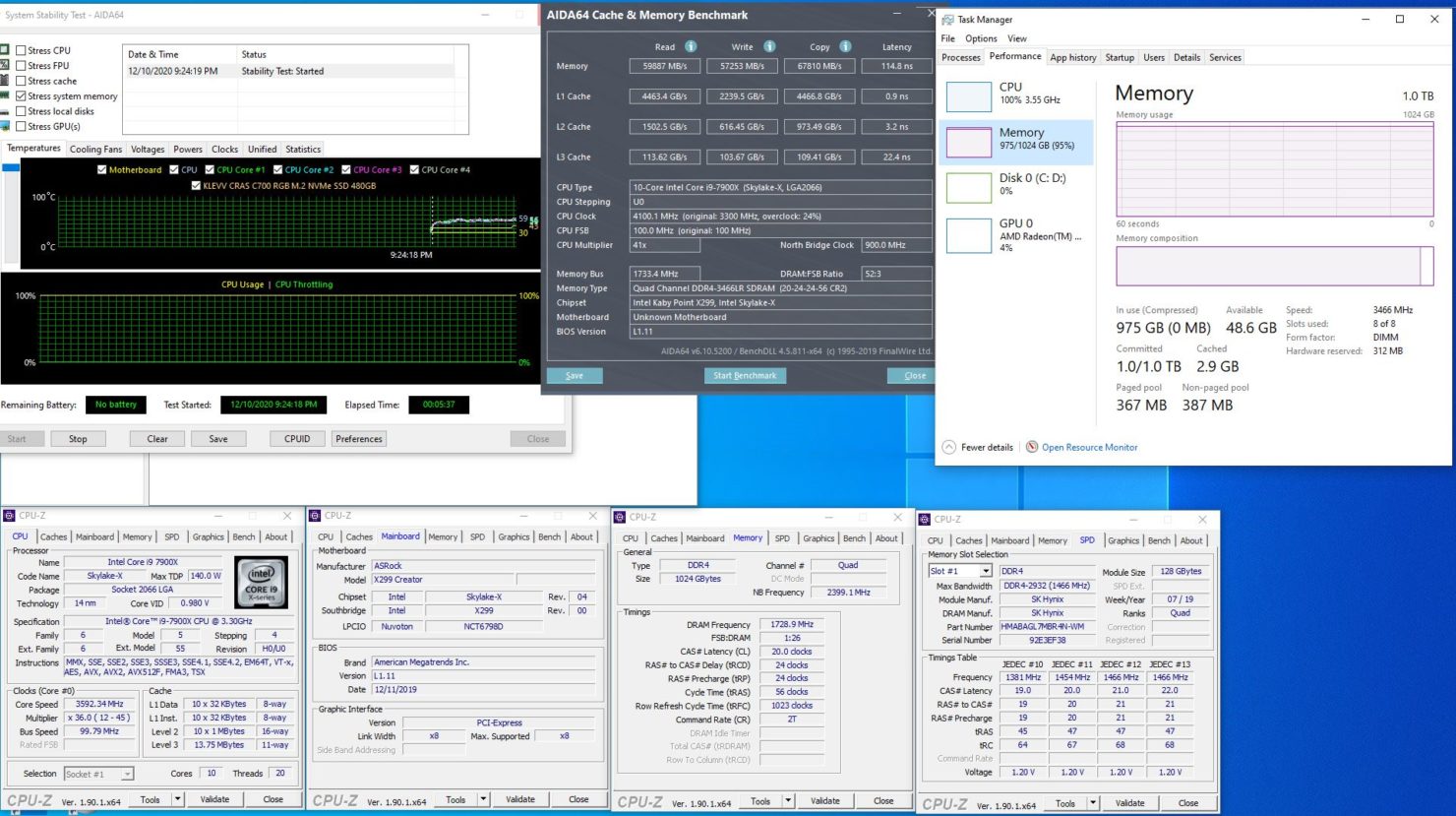Select the CPU graph thumbnail in Task Manager
The width and height of the screenshot is (1456, 816).
[968, 96]
